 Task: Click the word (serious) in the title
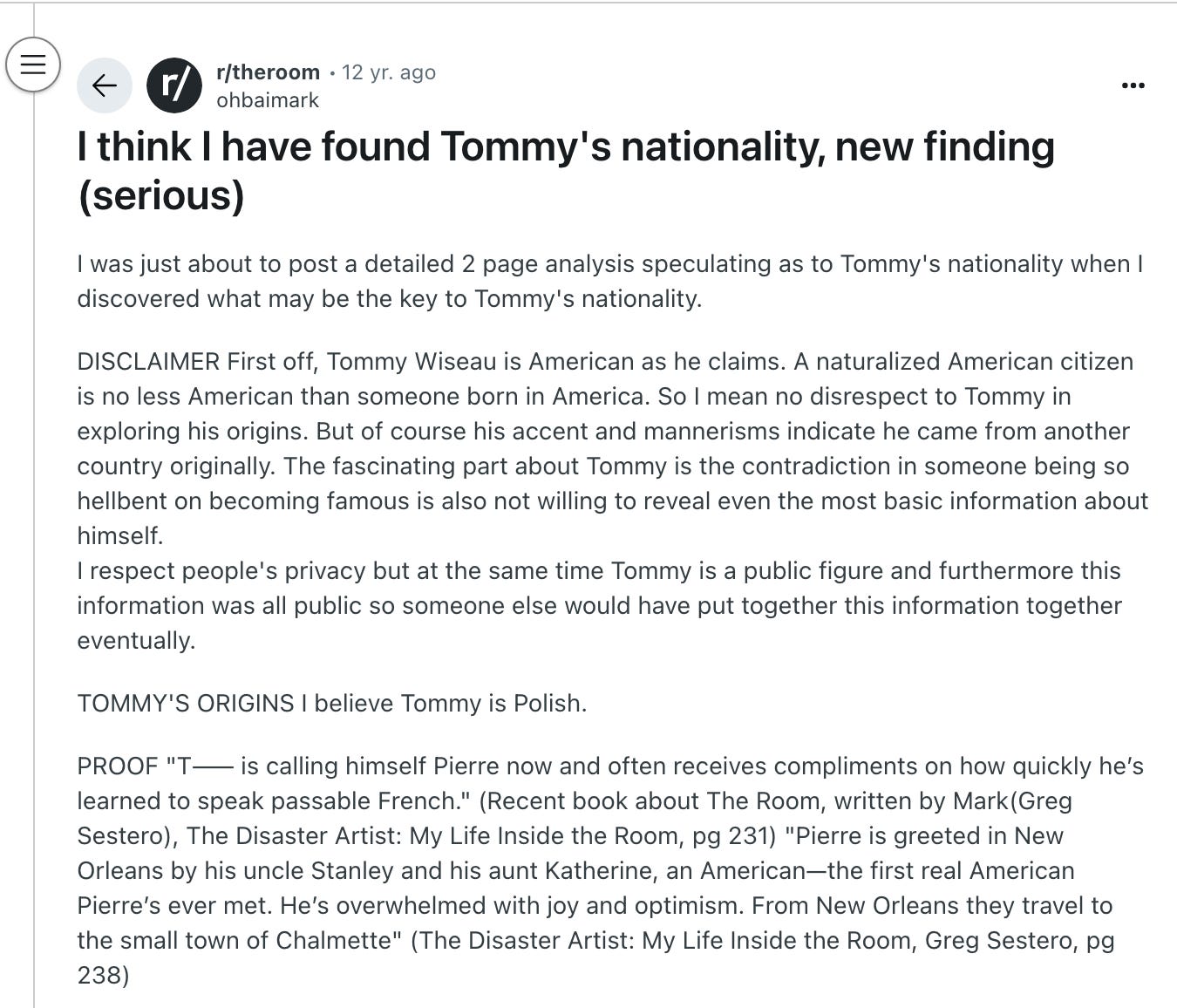(x=161, y=195)
